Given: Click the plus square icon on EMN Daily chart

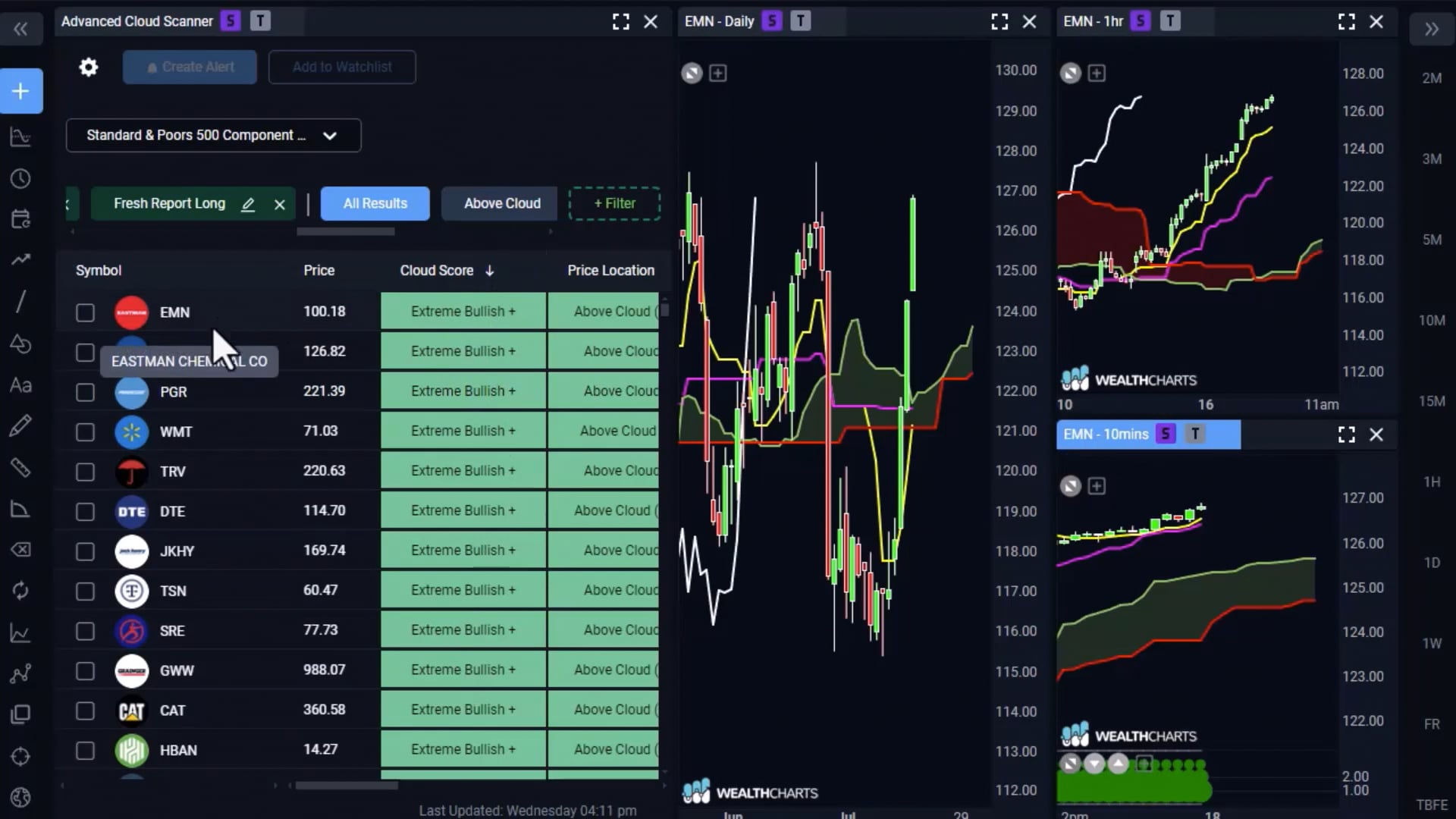Looking at the screenshot, I should (x=717, y=74).
